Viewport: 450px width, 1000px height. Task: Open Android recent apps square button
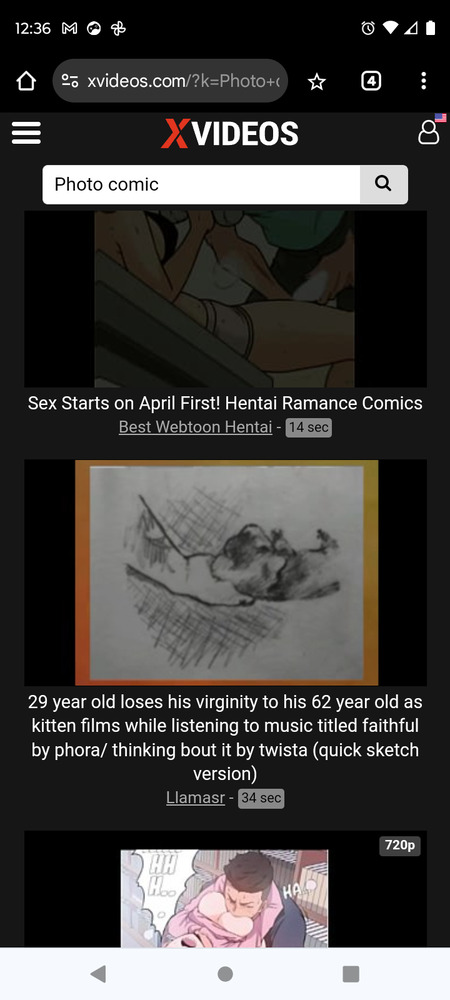pos(351,973)
